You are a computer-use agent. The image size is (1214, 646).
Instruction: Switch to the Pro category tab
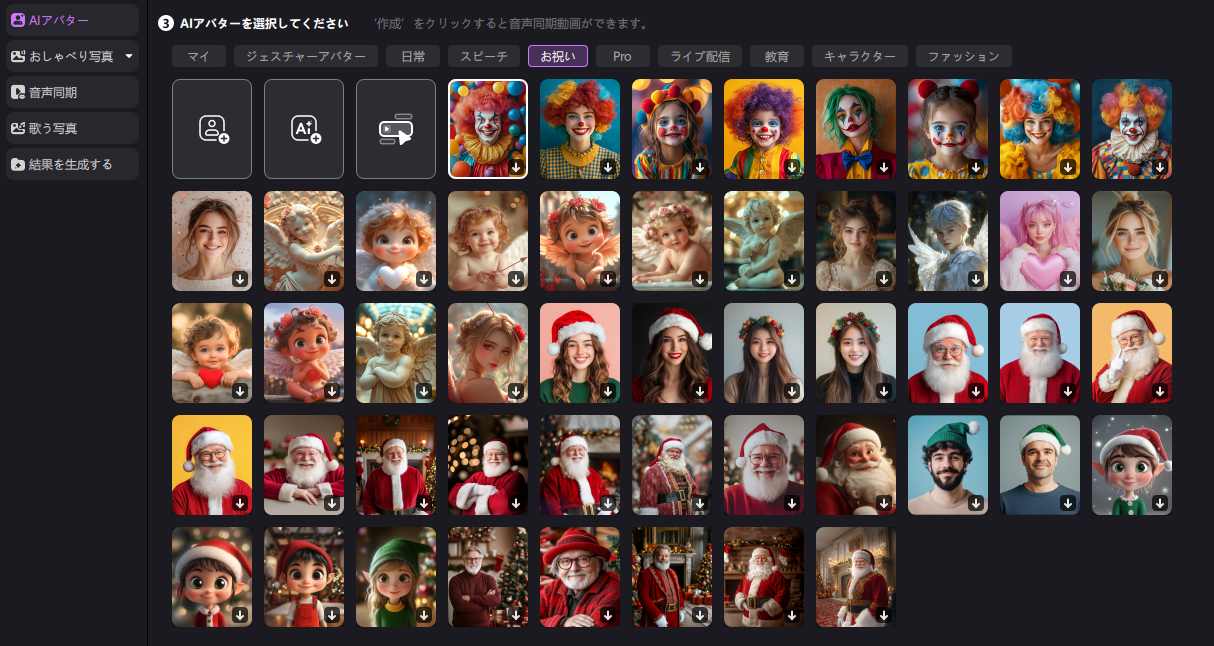(x=622, y=56)
